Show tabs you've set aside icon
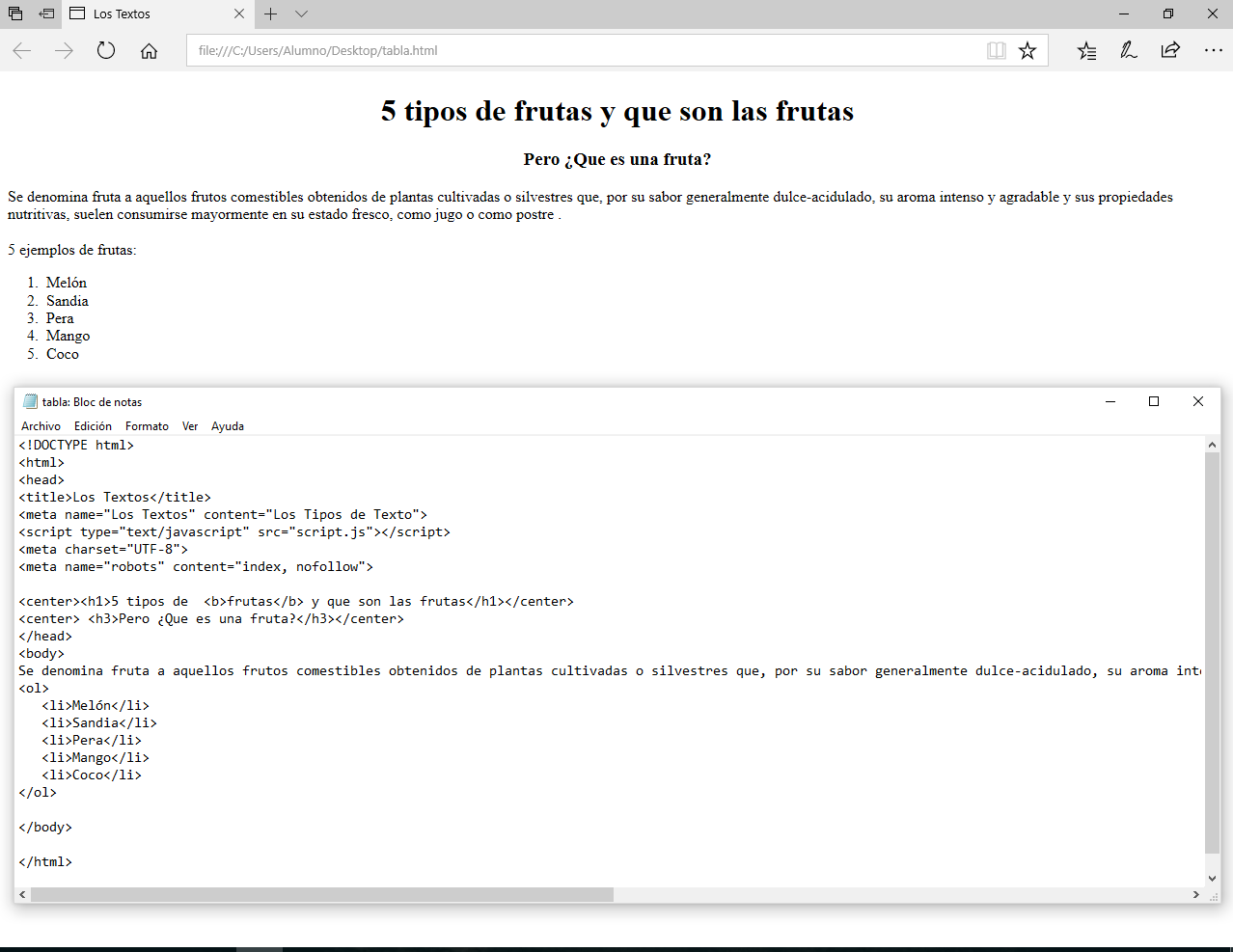Screen dimensions: 1233x952 pyautogui.click(x=15, y=14)
